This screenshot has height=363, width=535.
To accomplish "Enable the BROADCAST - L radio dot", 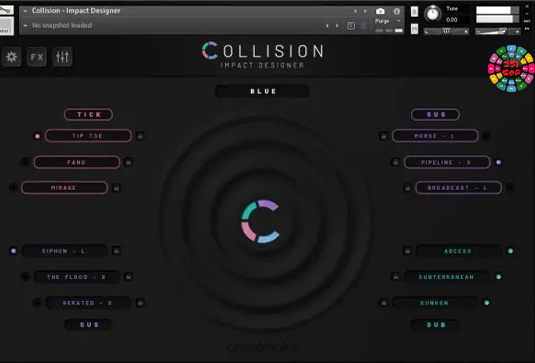I will pos(510,188).
